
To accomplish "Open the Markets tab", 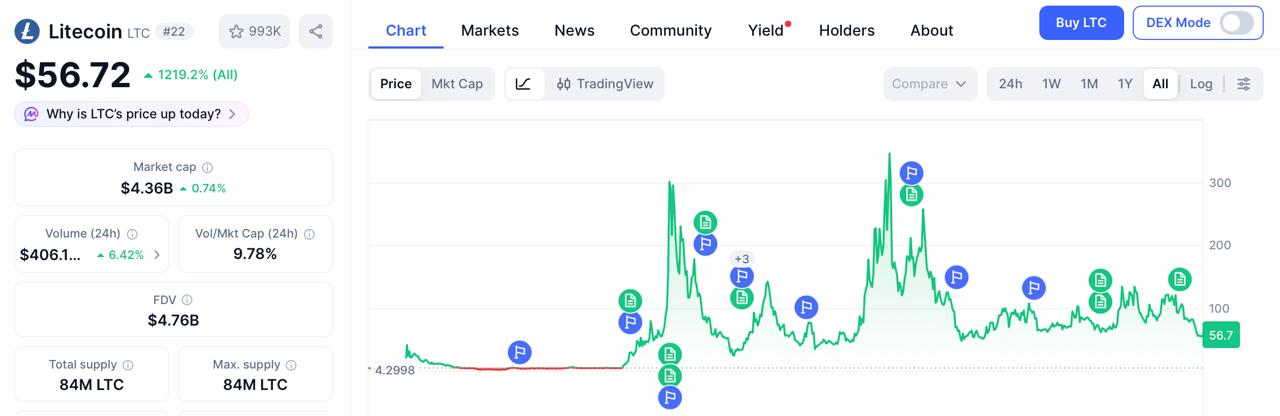I will (490, 30).
